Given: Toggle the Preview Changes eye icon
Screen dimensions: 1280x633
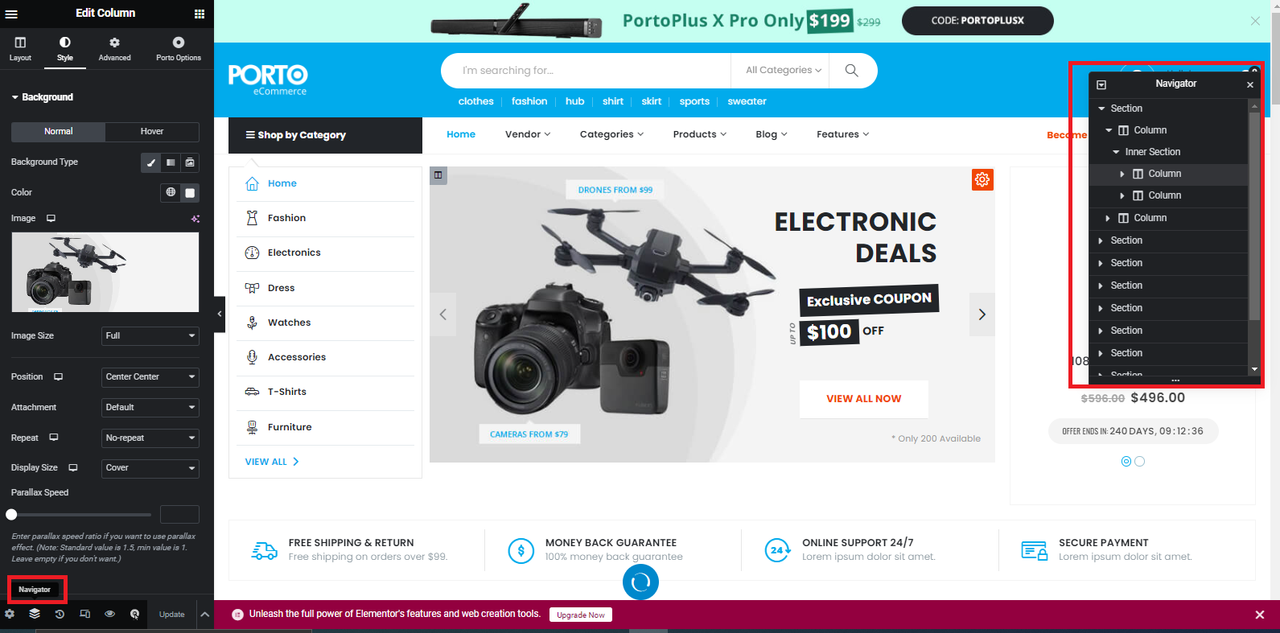Looking at the screenshot, I should point(110,614).
